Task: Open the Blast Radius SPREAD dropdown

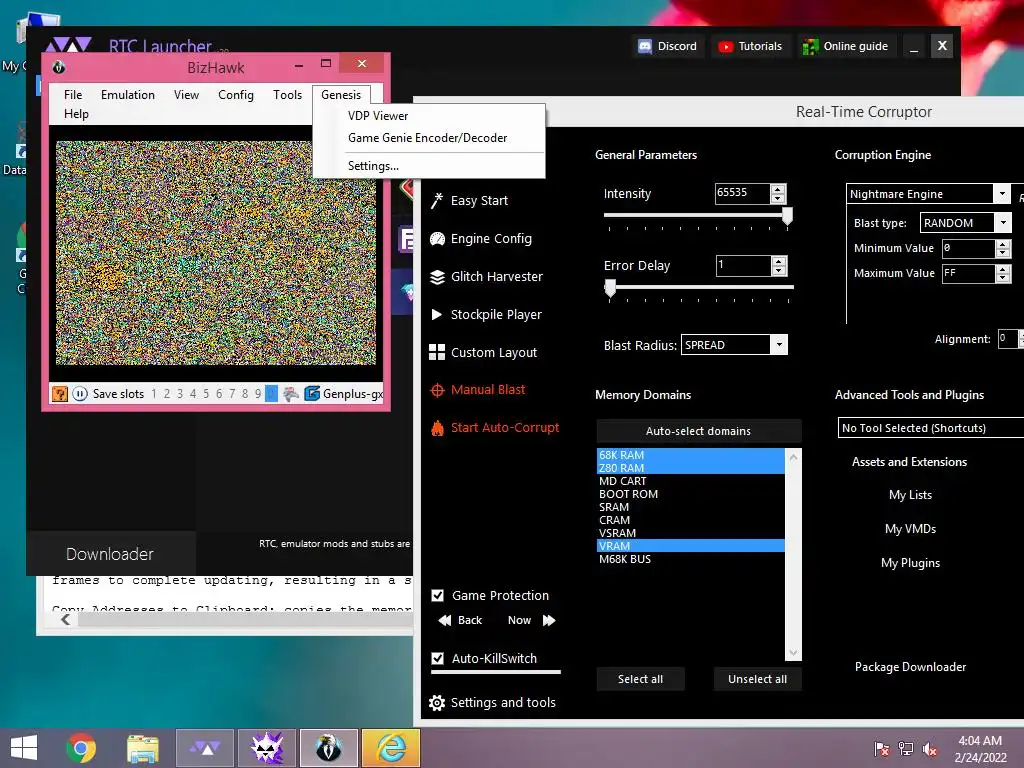Action: point(778,345)
